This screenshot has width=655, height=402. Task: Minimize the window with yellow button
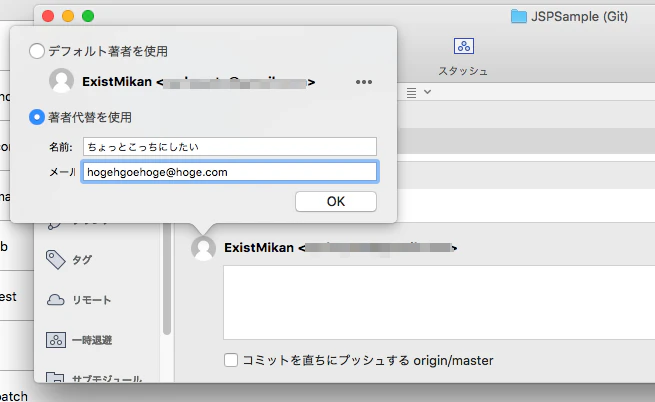[68, 16]
